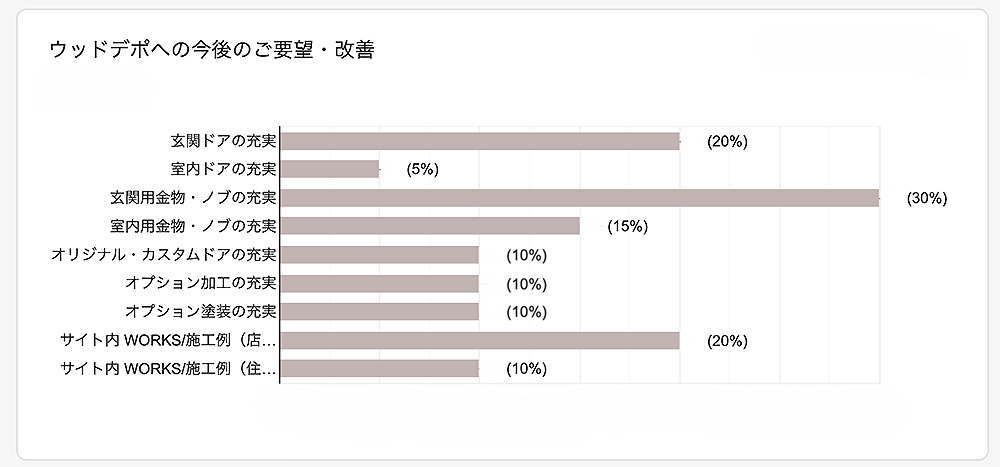
Task: Click the 玄関ドアの充実 bar
Action: pos(480,141)
